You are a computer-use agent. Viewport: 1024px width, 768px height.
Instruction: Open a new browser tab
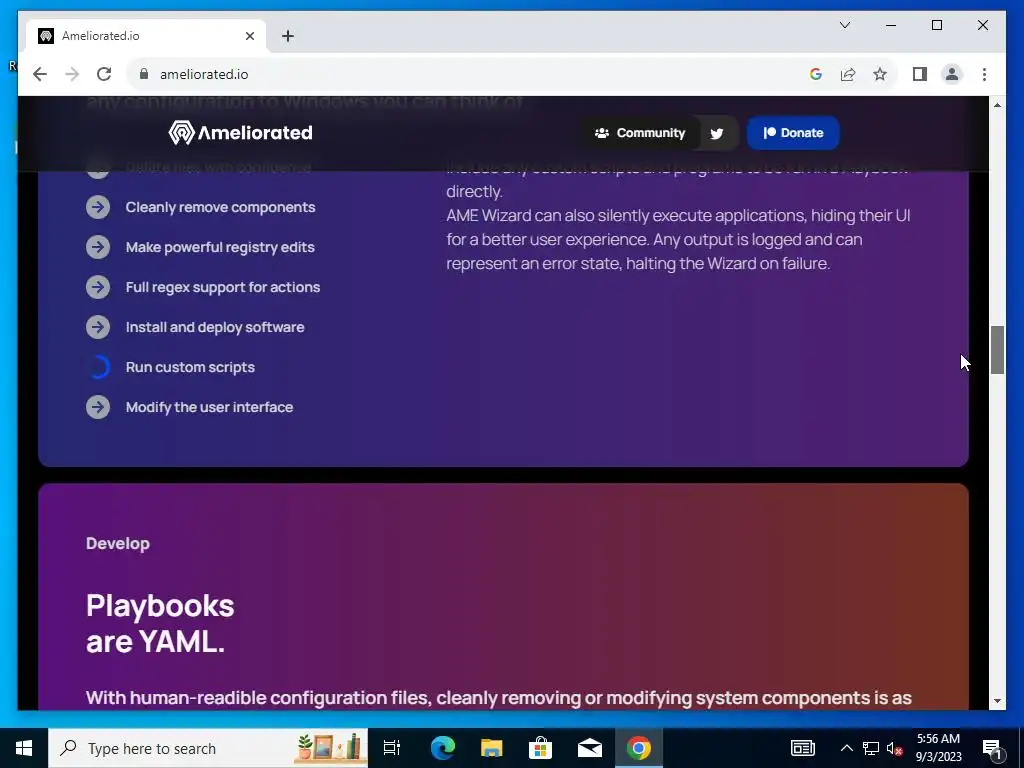tap(287, 36)
